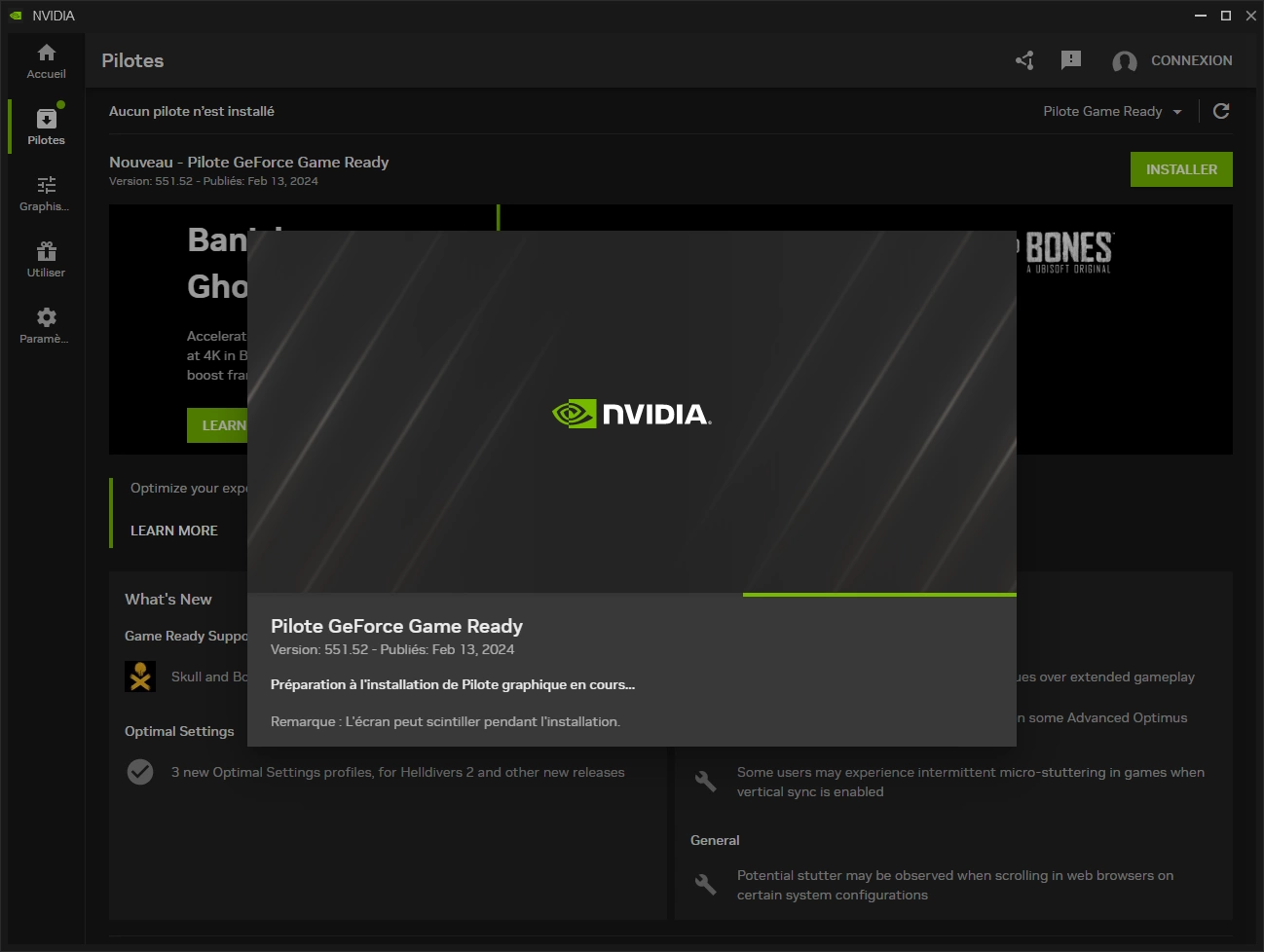This screenshot has width=1264, height=952.
Task: Click 'Version: 551.52' text under Nouveau
Action: [213, 181]
